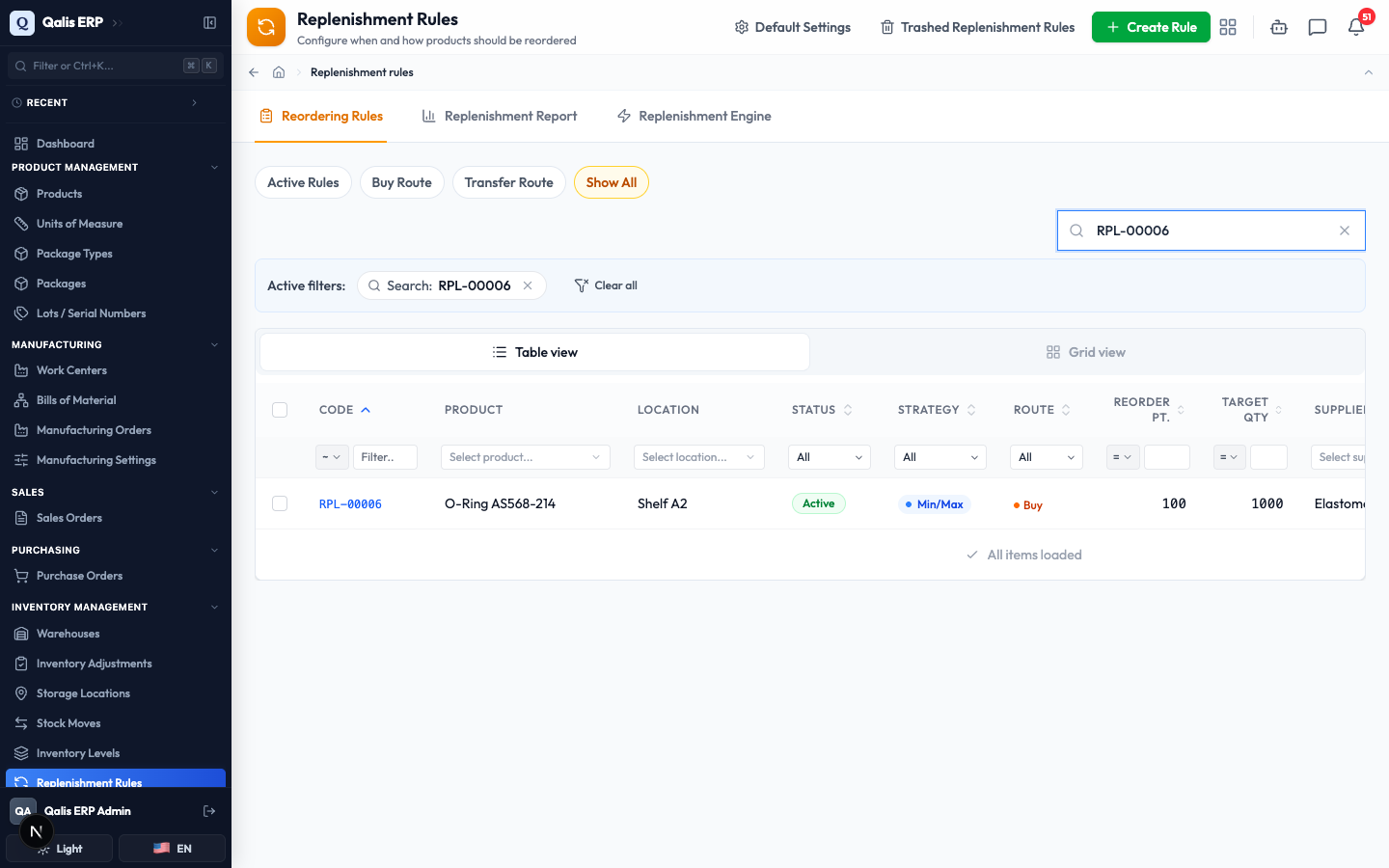Open Default Settings
1389x868 pixels.
pos(793,27)
